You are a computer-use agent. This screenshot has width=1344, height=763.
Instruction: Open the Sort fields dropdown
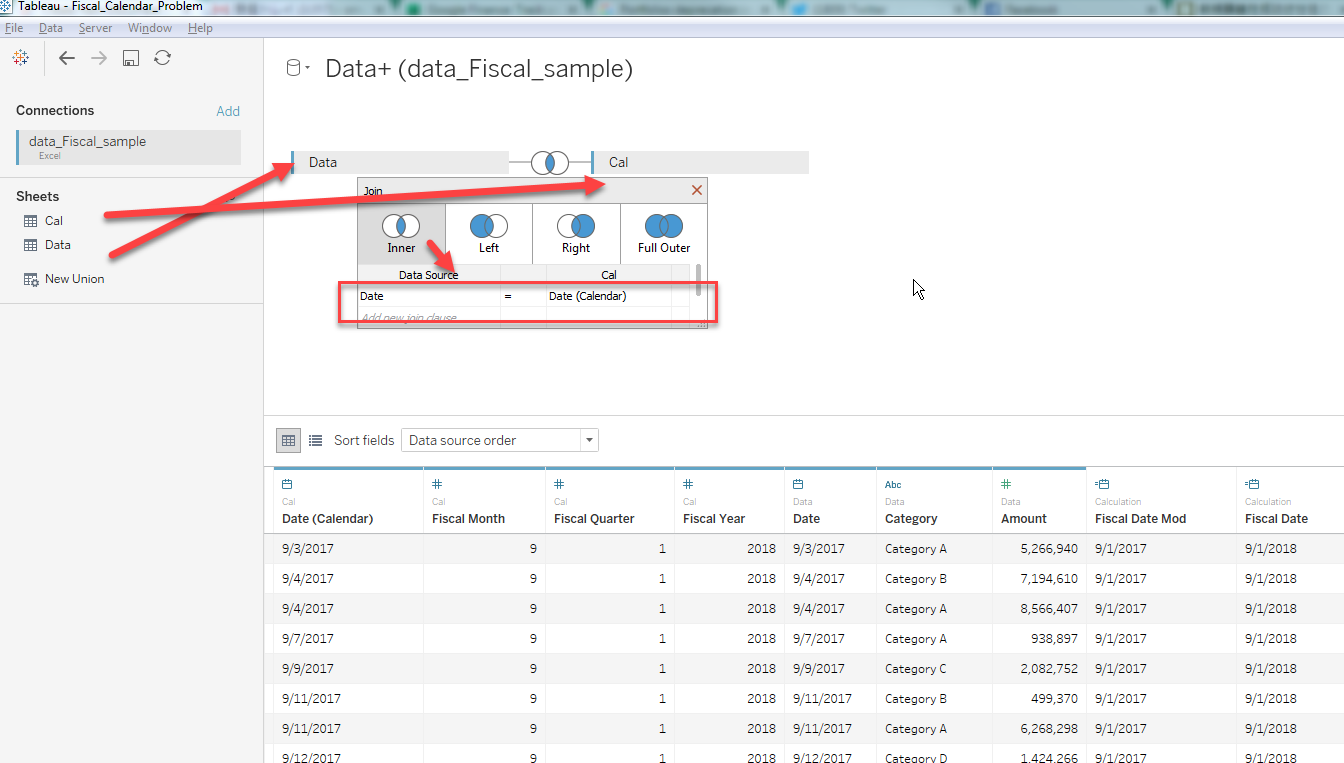tap(589, 440)
